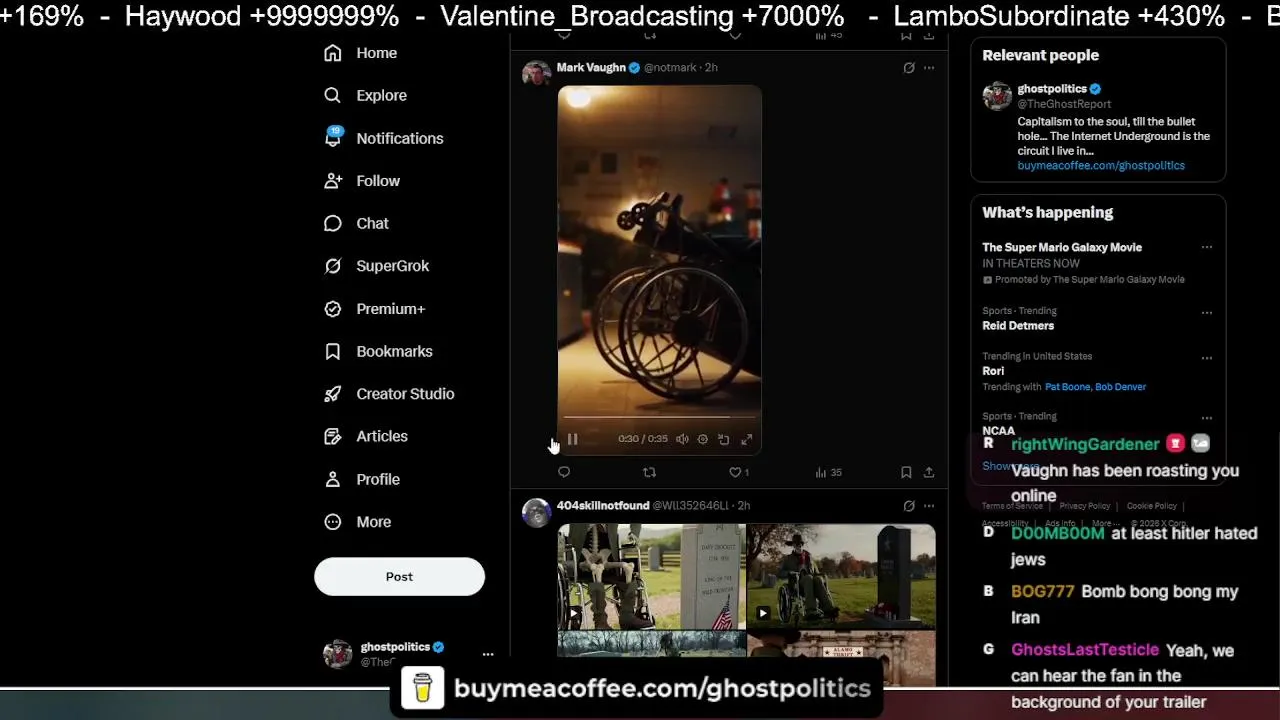Viewport: 1280px width, 720px height.
Task: Open more options on 404skillnotfound's post
Action: pyautogui.click(x=929, y=506)
